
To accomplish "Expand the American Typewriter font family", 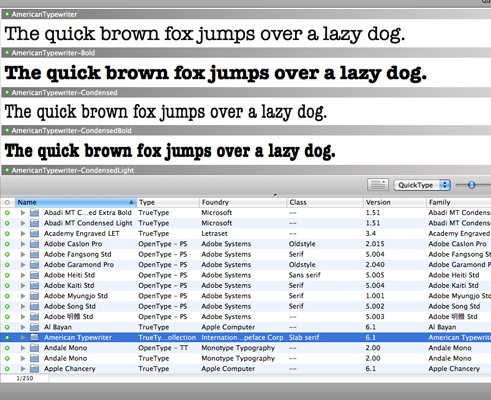I will [x=23, y=337].
